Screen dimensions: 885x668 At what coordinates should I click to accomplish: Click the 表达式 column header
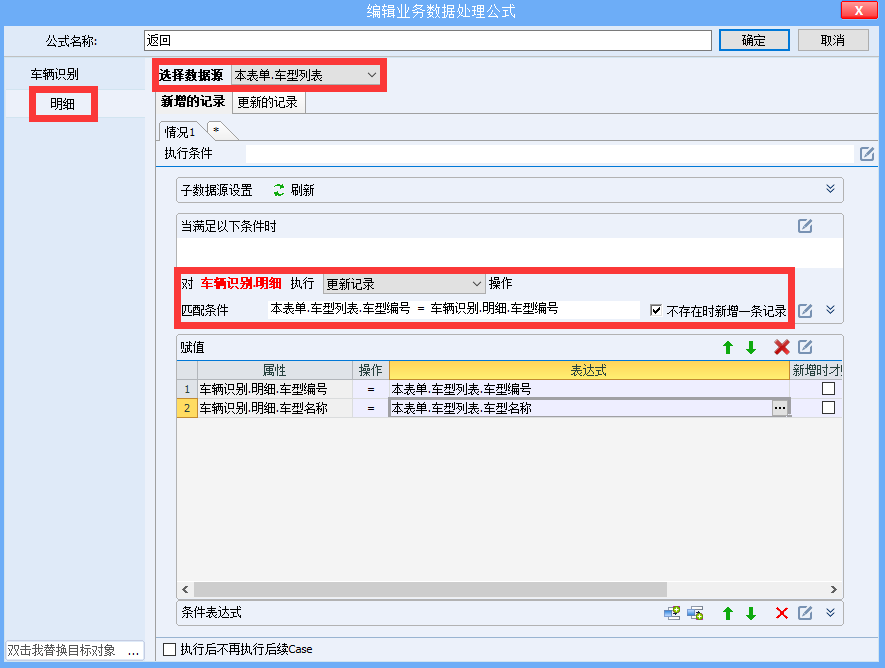589,370
